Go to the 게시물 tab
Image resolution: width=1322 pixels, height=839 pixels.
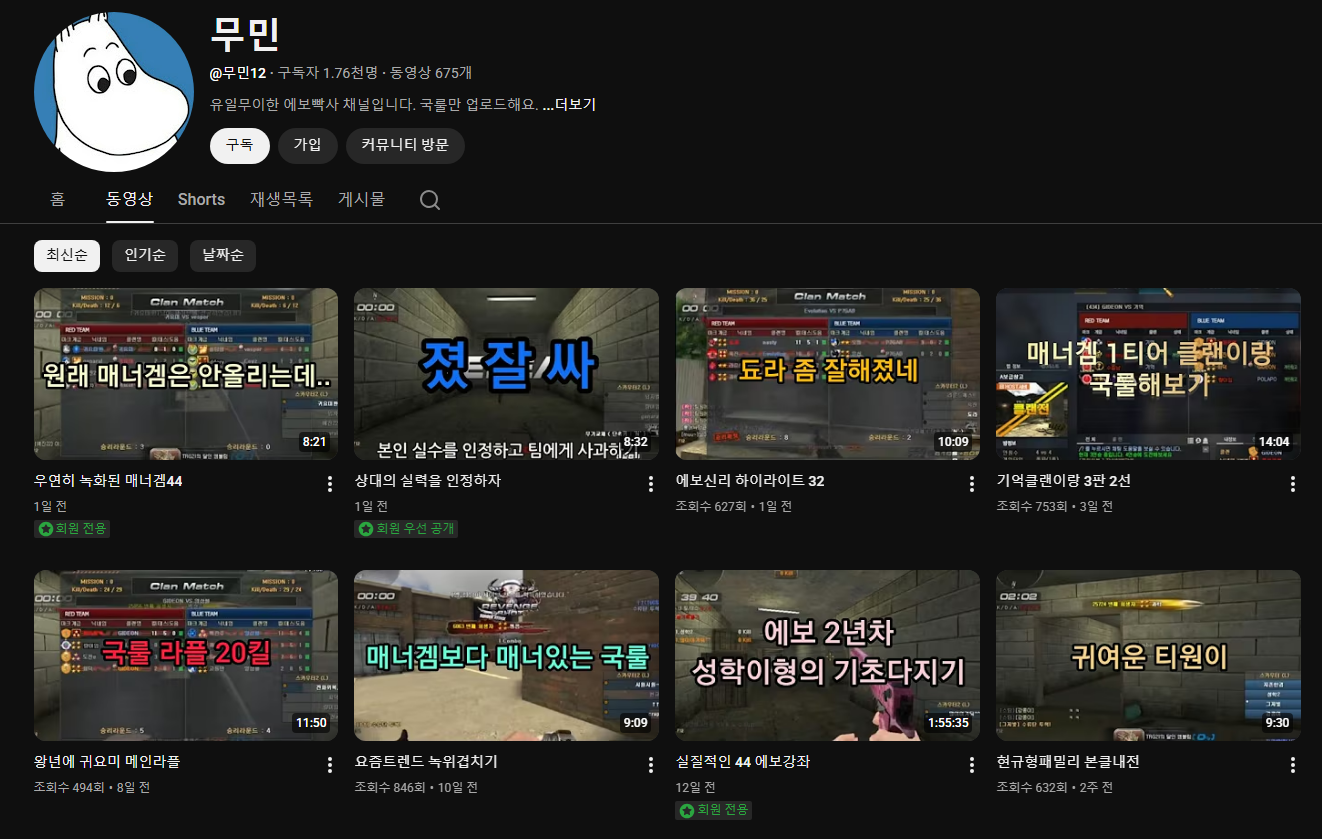(361, 199)
